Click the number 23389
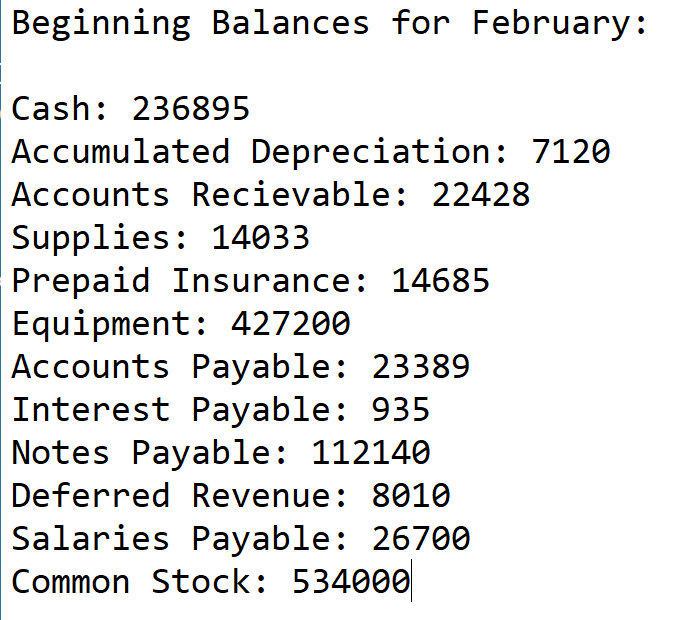 [420, 367]
